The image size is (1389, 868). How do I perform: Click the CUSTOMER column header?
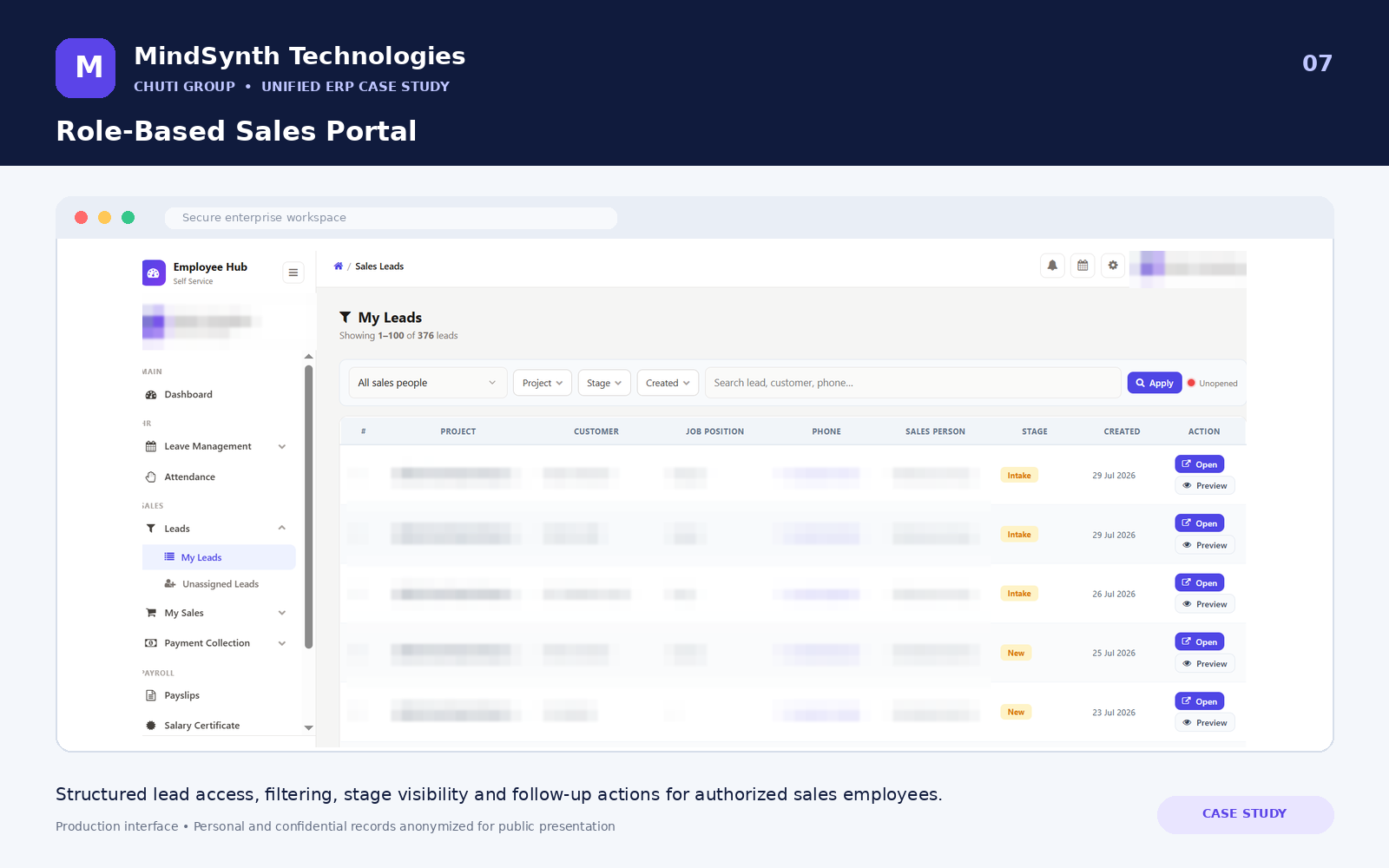coord(596,431)
